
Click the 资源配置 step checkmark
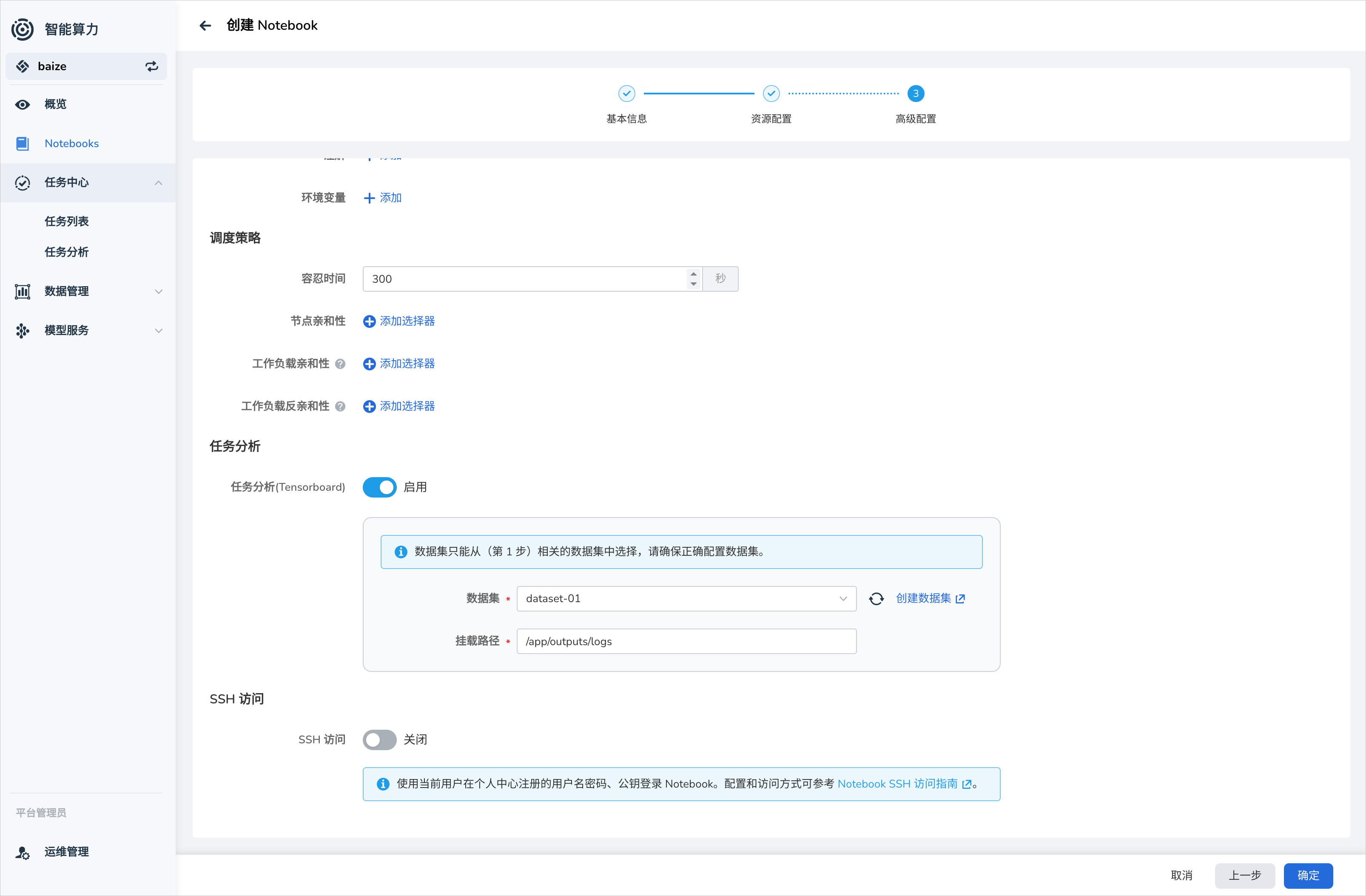coord(771,93)
